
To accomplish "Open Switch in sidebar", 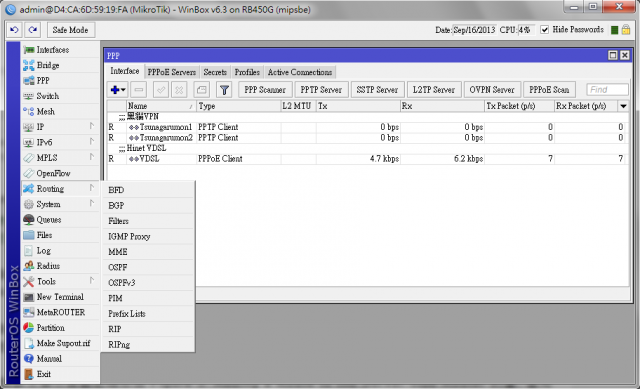I will 60,96.
